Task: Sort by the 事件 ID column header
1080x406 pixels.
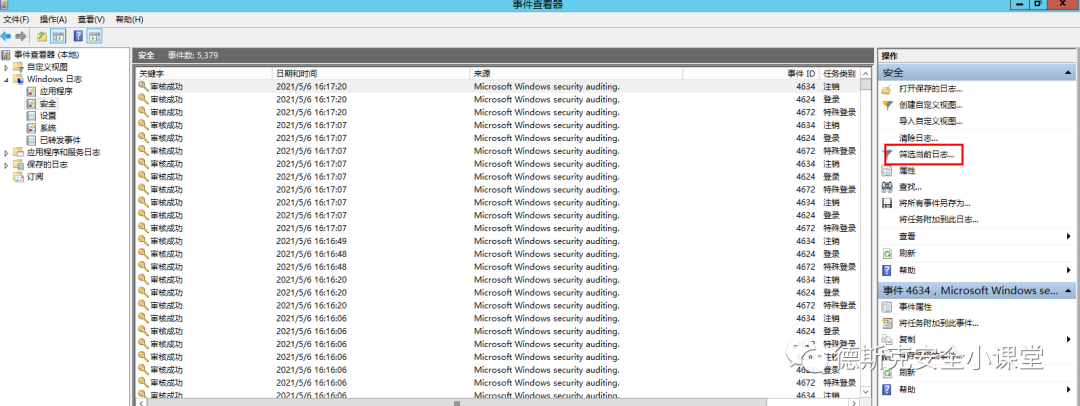Action: [x=751, y=73]
